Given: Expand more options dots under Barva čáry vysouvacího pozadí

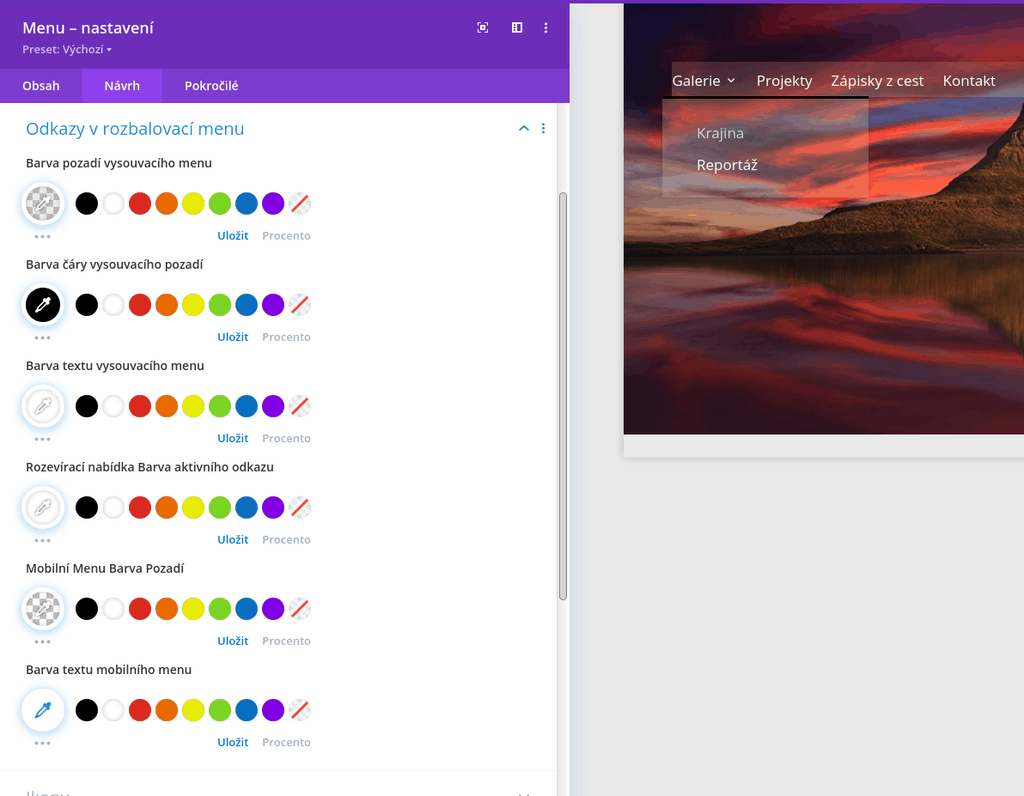Looking at the screenshot, I should (x=42, y=338).
